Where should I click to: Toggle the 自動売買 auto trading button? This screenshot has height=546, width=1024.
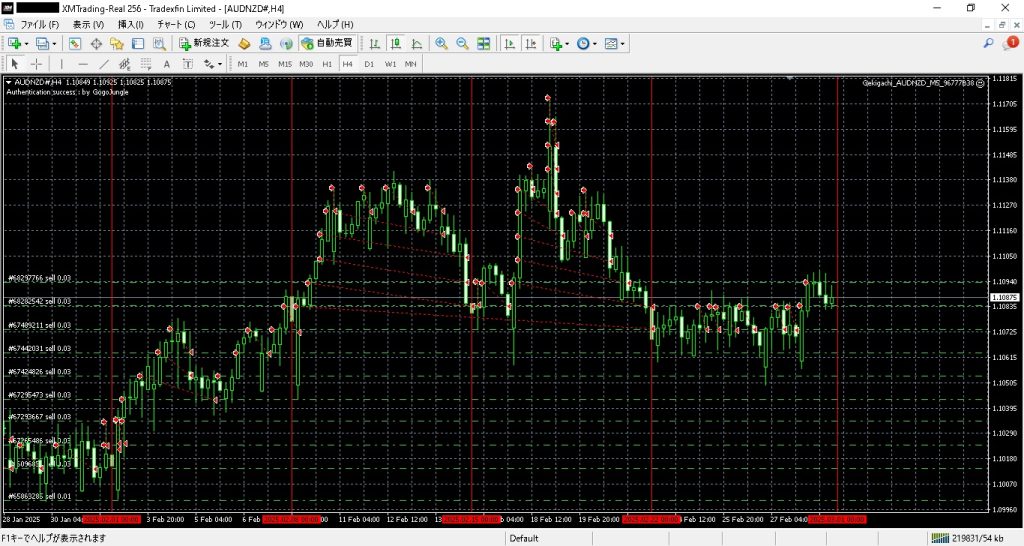coord(326,44)
